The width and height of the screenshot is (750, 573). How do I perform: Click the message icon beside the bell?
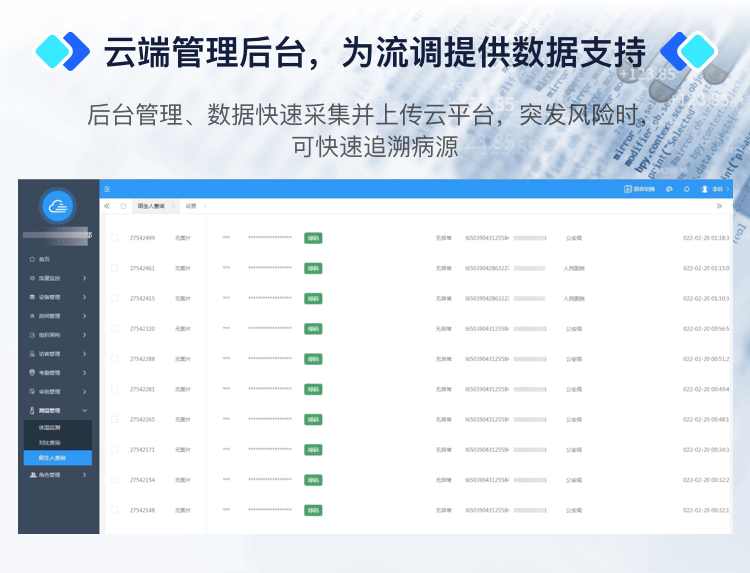point(669,189)
